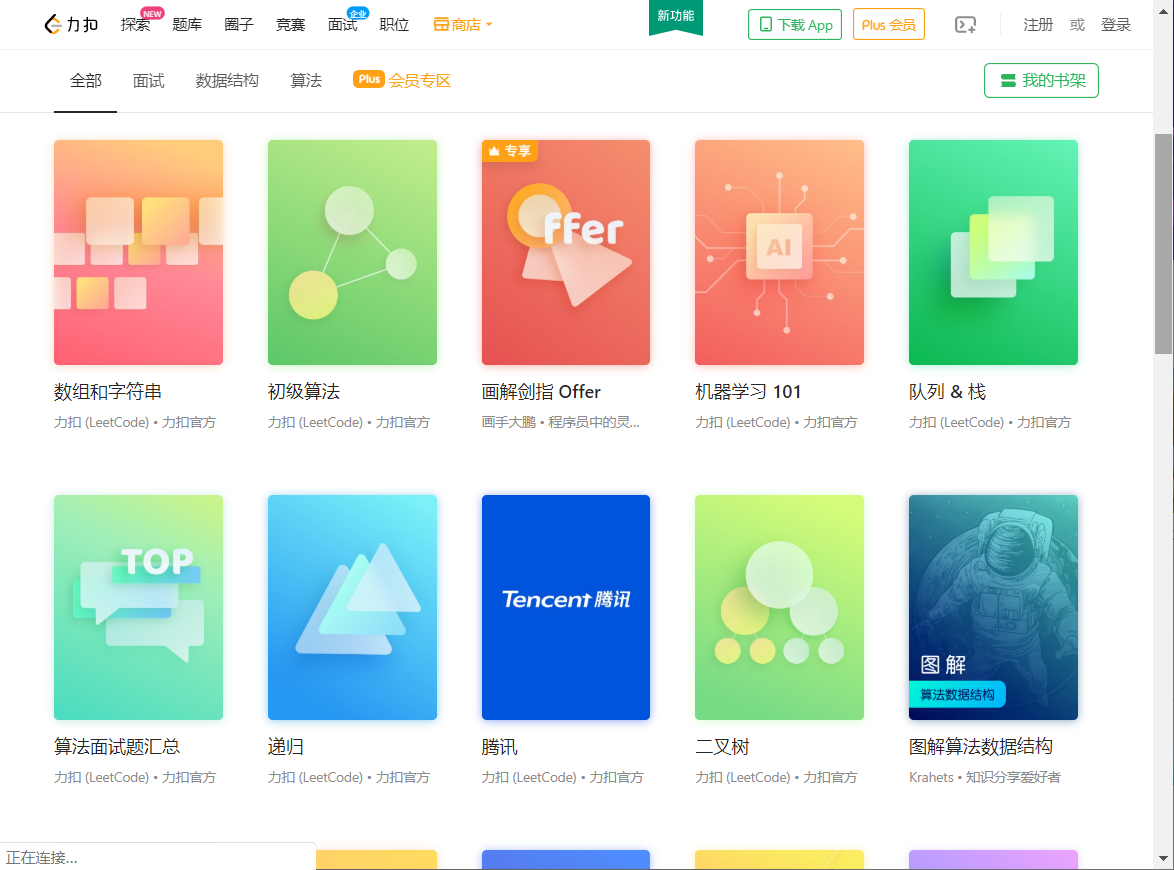1174x870 pixels.
Task: Open the 探索 menu item
Action: pos(136,25)
